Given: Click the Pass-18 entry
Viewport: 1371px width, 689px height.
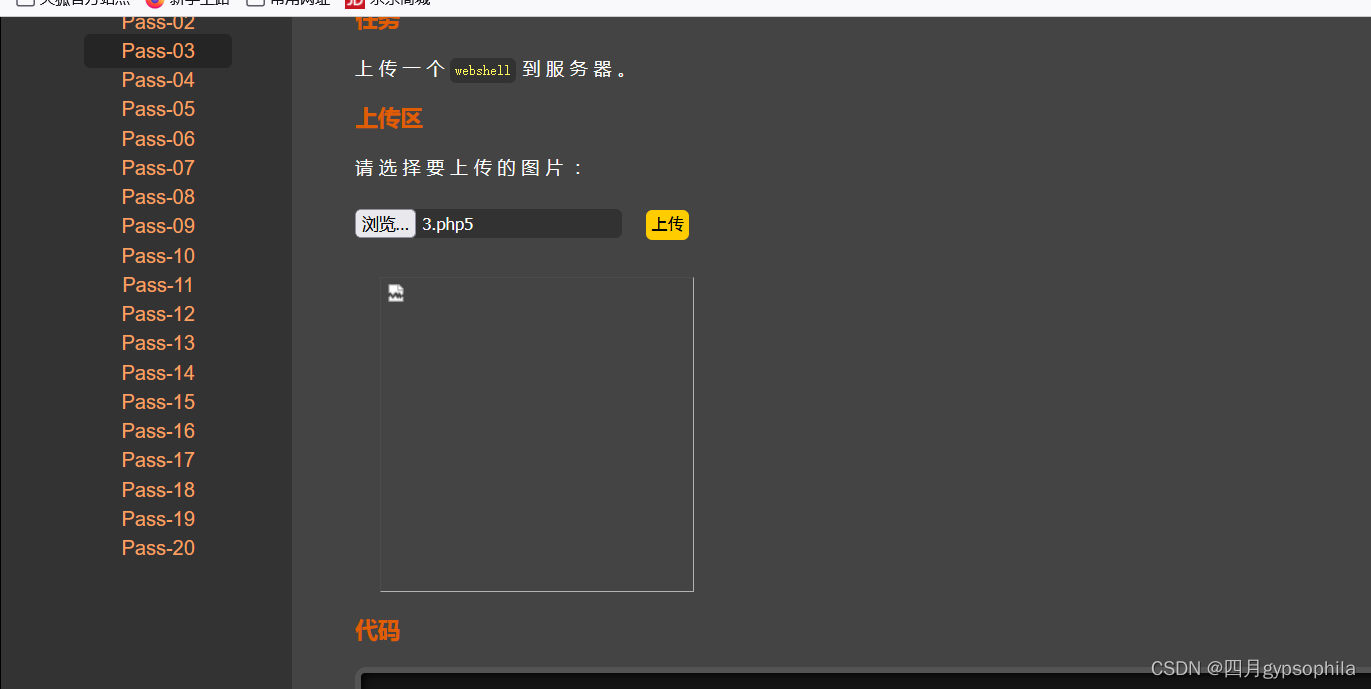Looking at the screenshot, I should coord(158,490).
